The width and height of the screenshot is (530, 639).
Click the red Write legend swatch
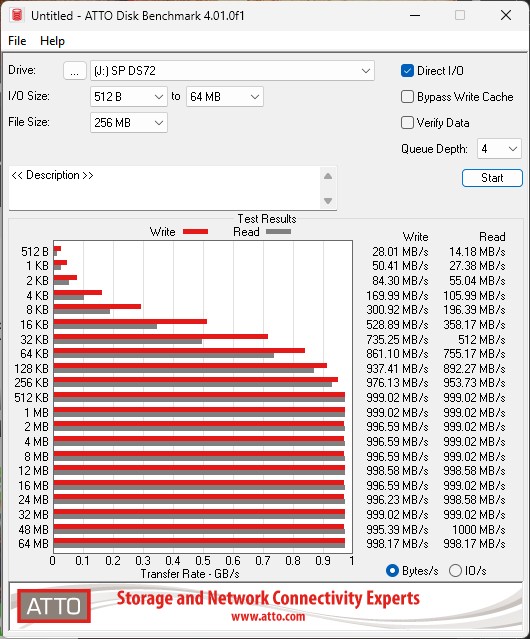pyautogui.click(x=196, y=231)
